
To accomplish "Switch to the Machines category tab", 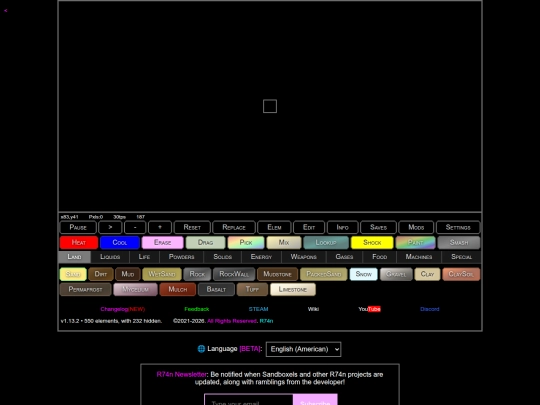I will tap(419, 257).
